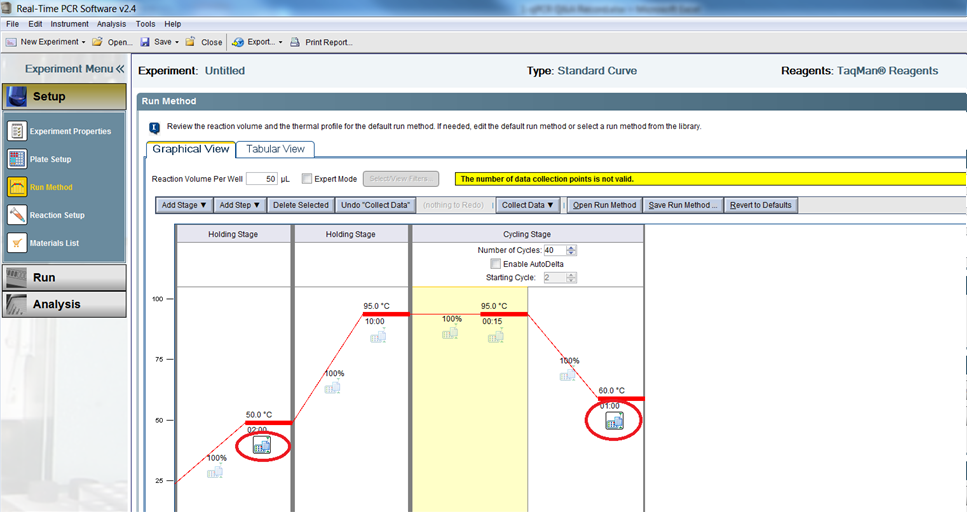Select the Cycling Stage header
Image resolution: width=967 pixels, height=512 pixels.
527,234
